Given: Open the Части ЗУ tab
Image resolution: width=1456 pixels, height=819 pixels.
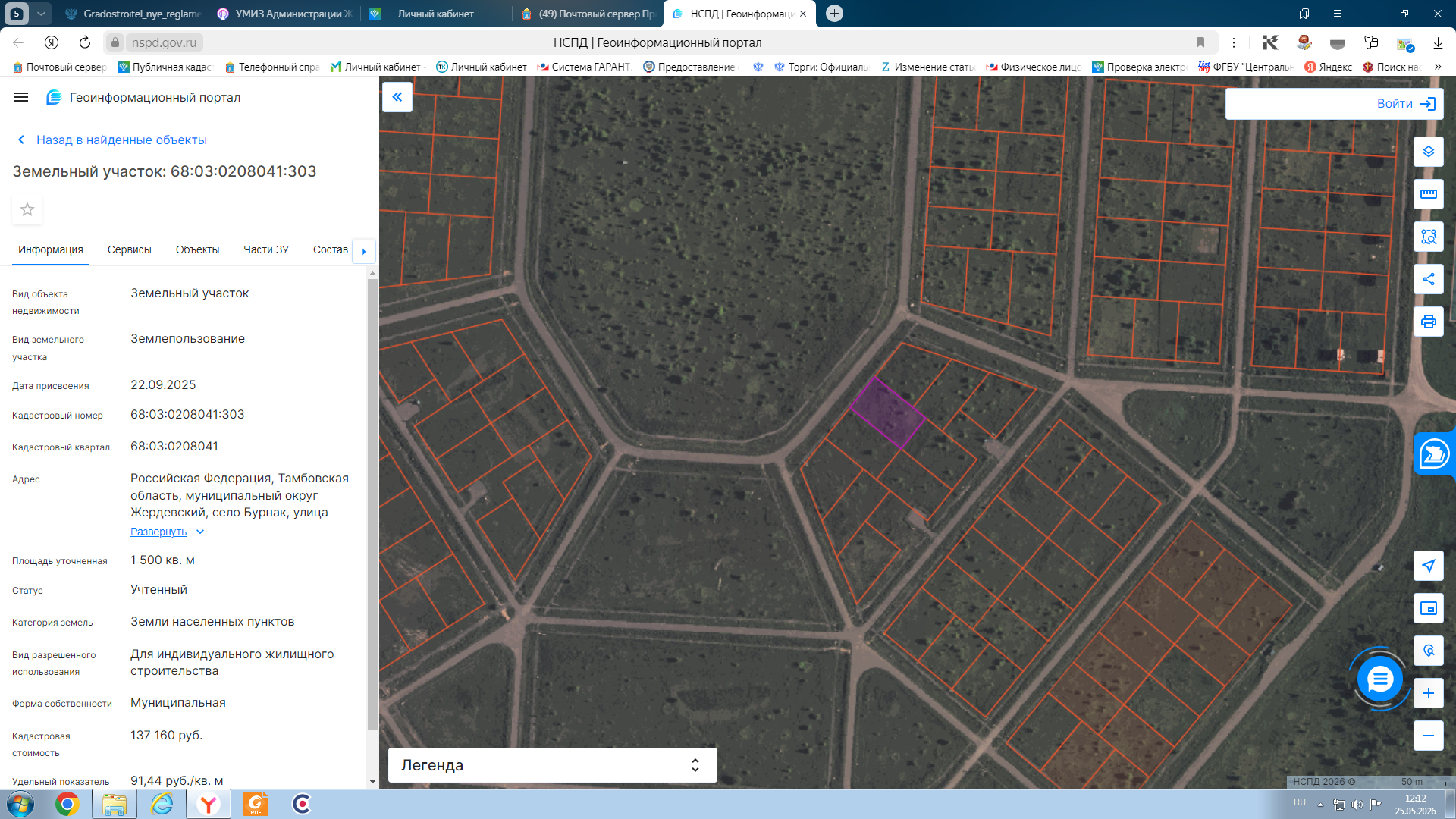Looking at the screenshot, I should tap(266, 249).
